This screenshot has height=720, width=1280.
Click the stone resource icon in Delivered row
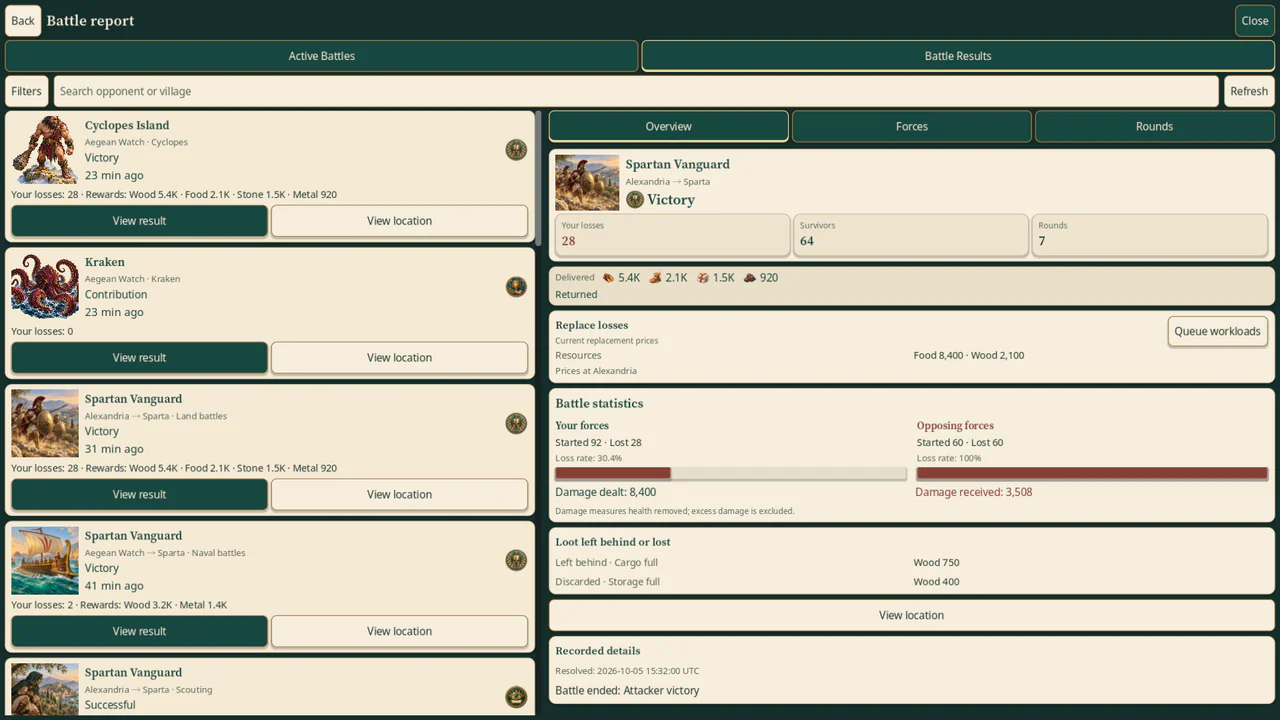[x=703, y=277]
